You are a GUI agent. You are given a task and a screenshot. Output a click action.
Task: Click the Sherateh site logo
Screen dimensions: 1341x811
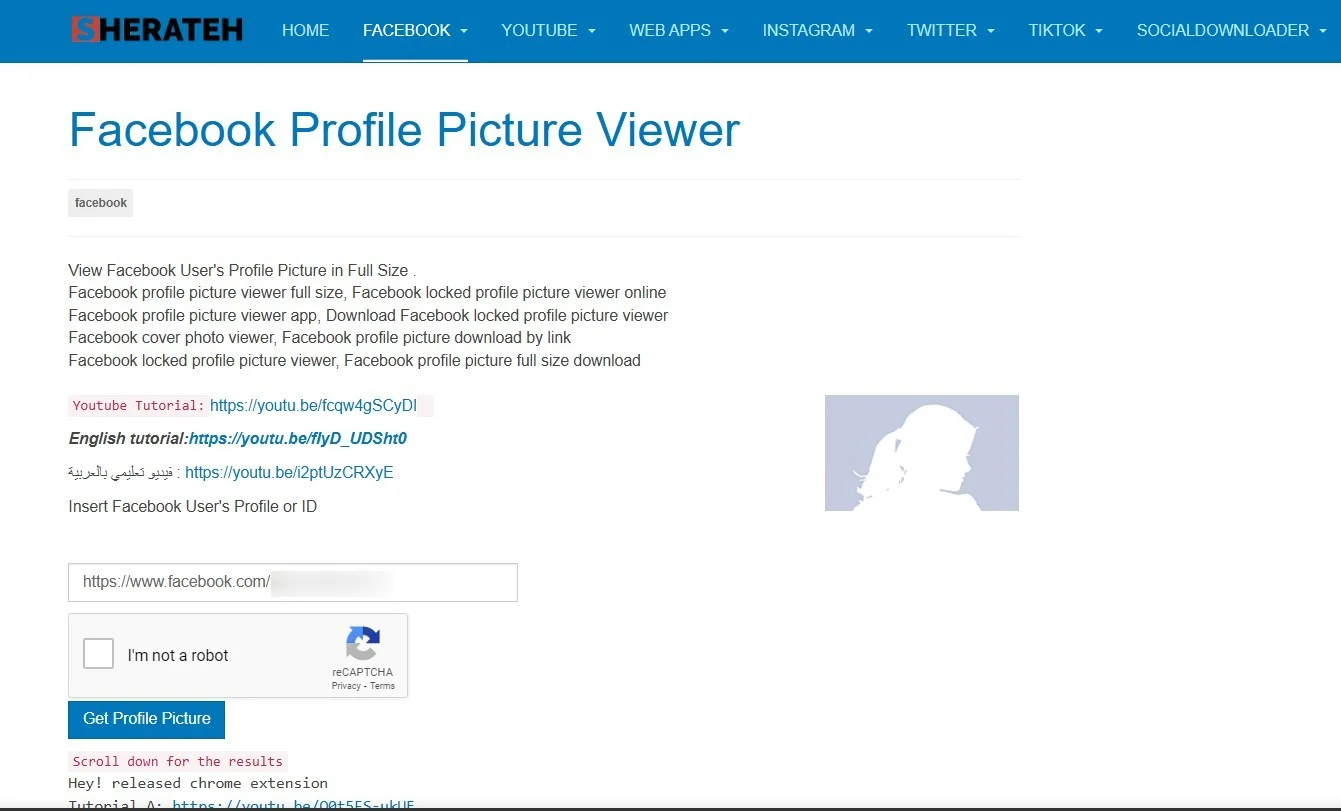157,30
